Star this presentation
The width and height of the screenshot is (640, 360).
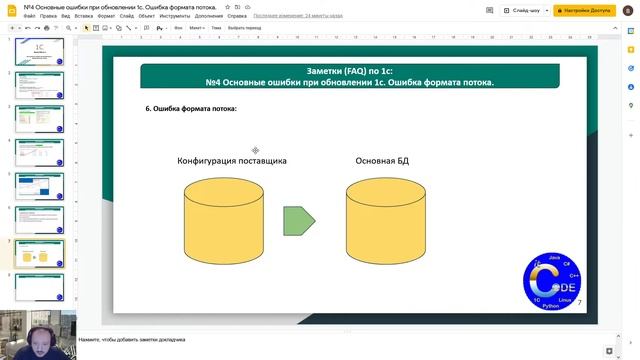pos(228,7)
